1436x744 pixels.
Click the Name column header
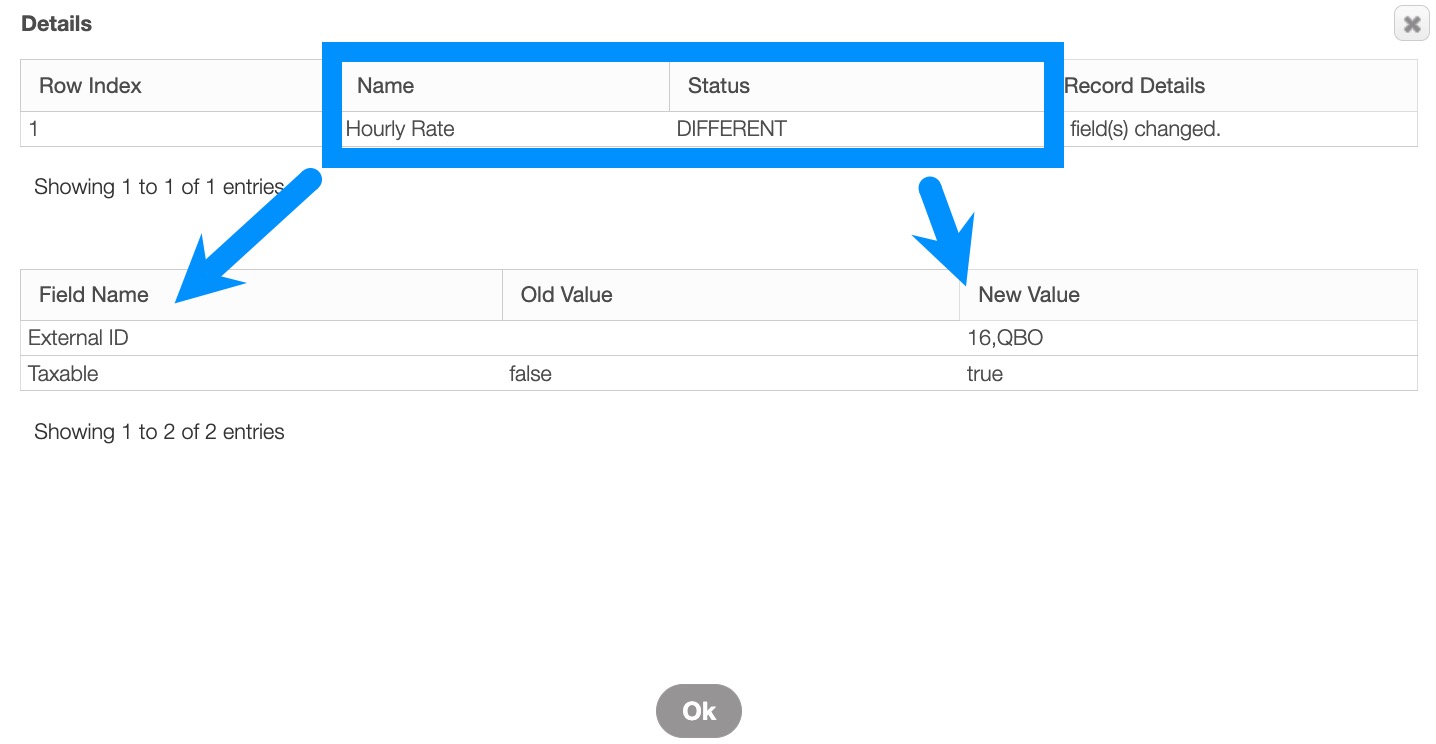click(386, 86)
